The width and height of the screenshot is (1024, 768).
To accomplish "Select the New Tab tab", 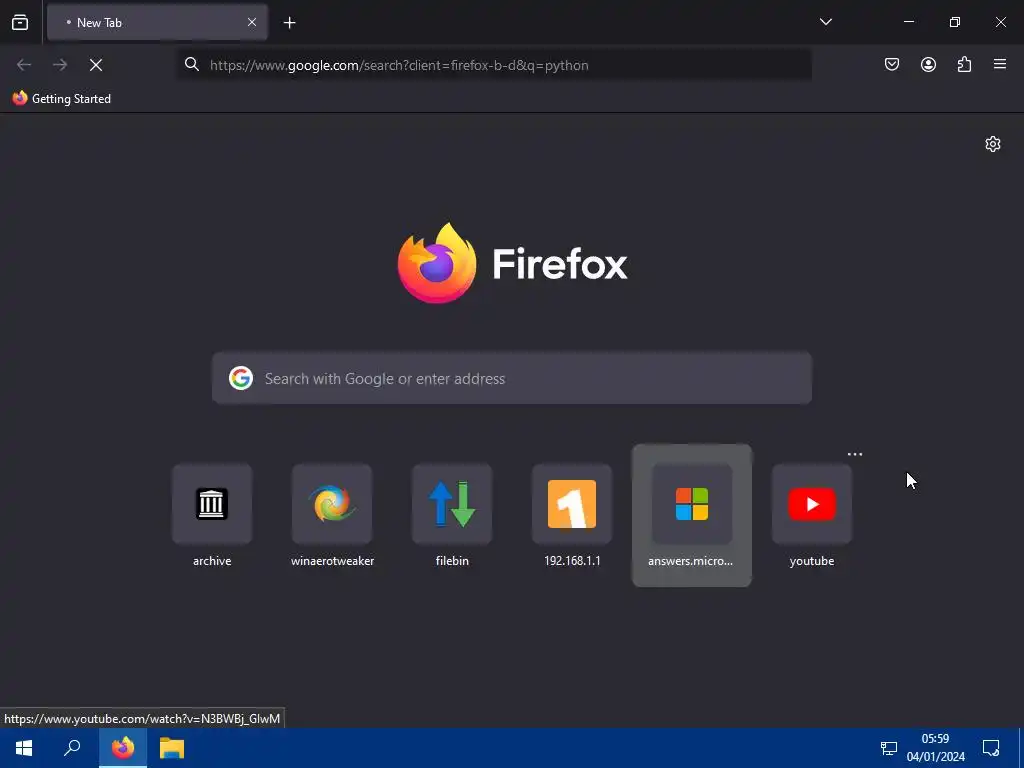I will click(157, 23).
